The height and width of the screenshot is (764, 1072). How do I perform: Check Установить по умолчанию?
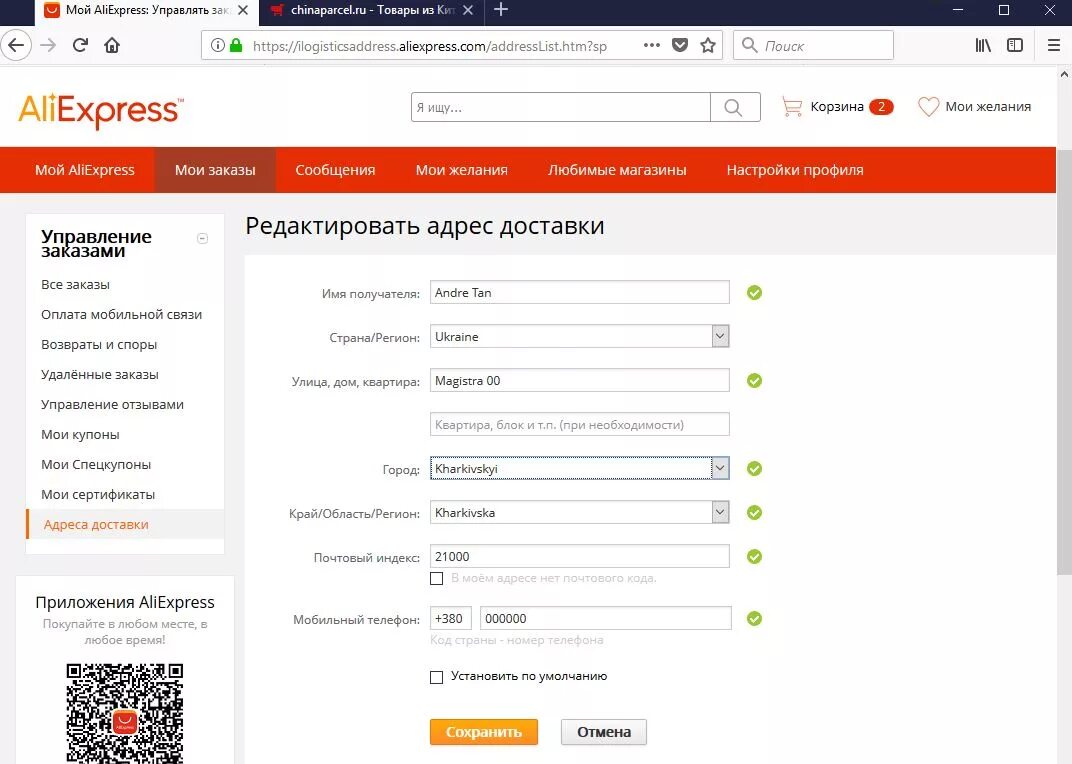click(x=436, y=677)
